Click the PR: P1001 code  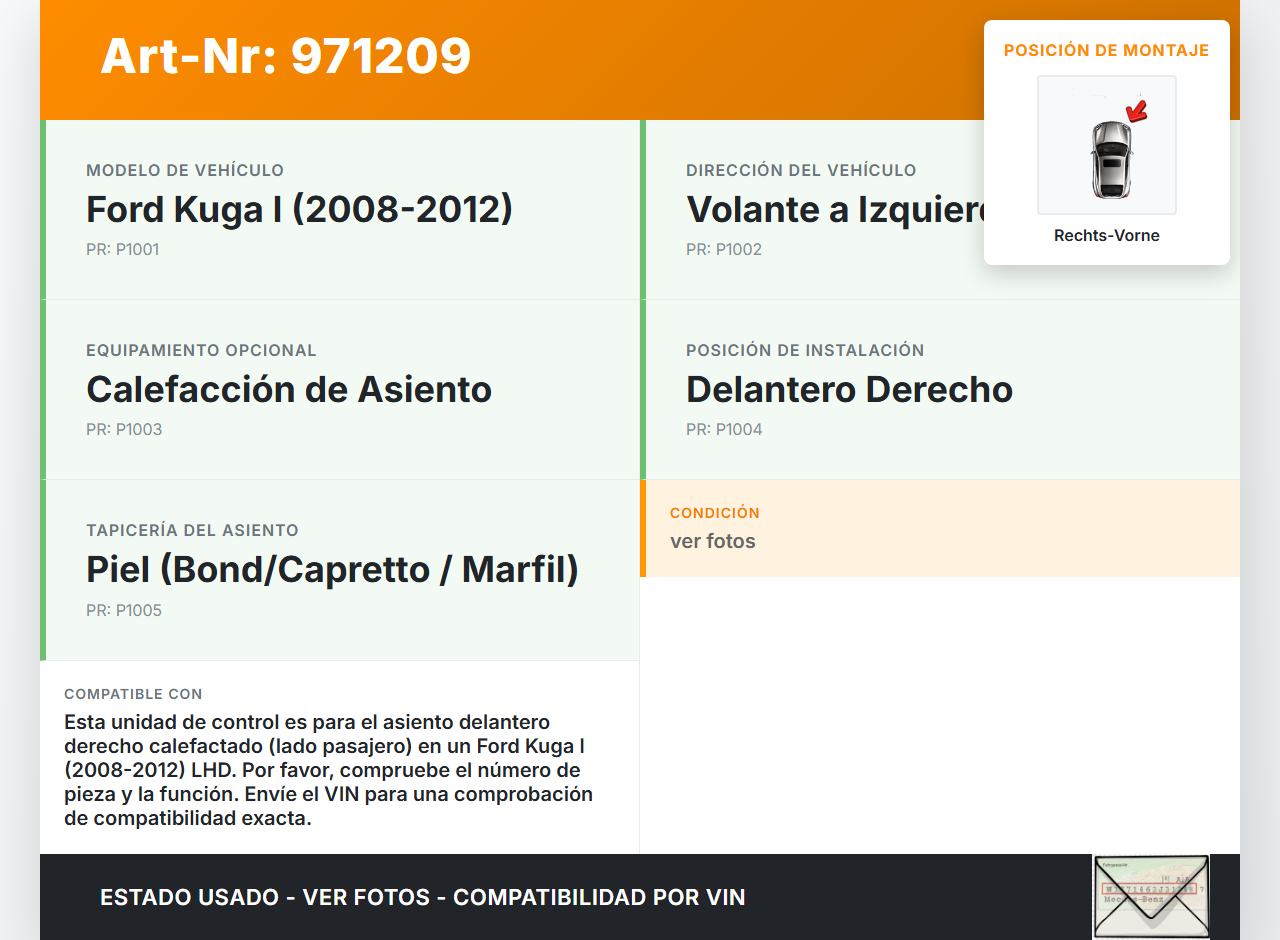(123, 250)
